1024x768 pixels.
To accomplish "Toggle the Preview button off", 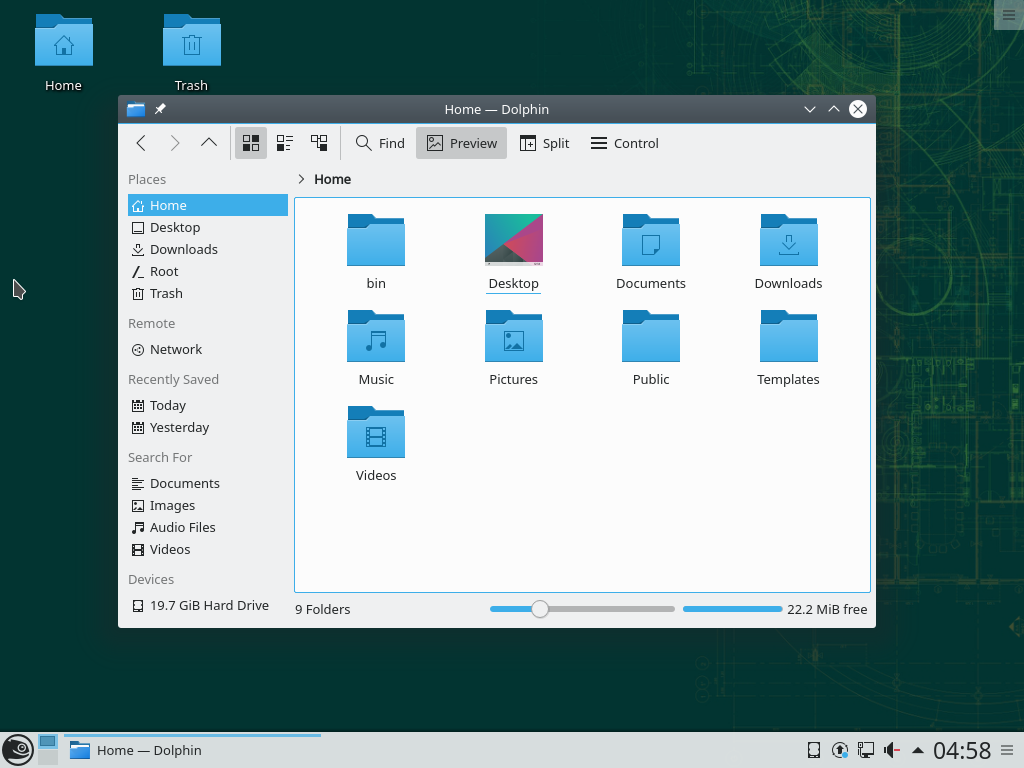I will point(462,143).
